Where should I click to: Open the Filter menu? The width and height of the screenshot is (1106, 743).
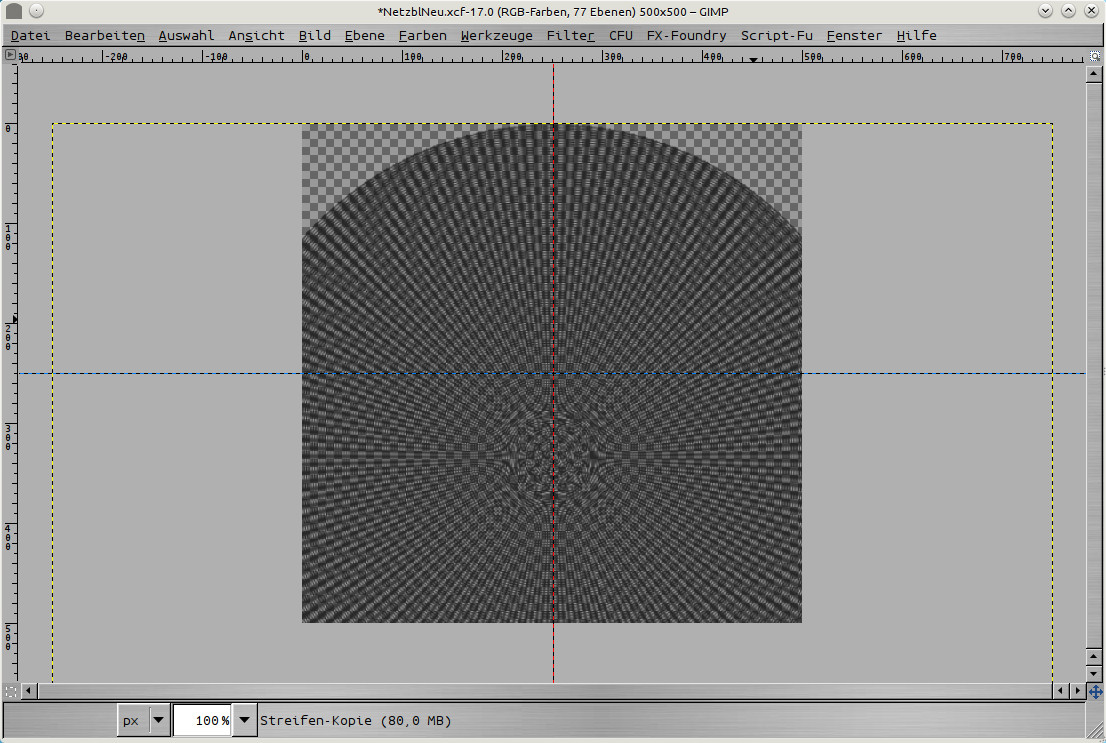[570, 35]
